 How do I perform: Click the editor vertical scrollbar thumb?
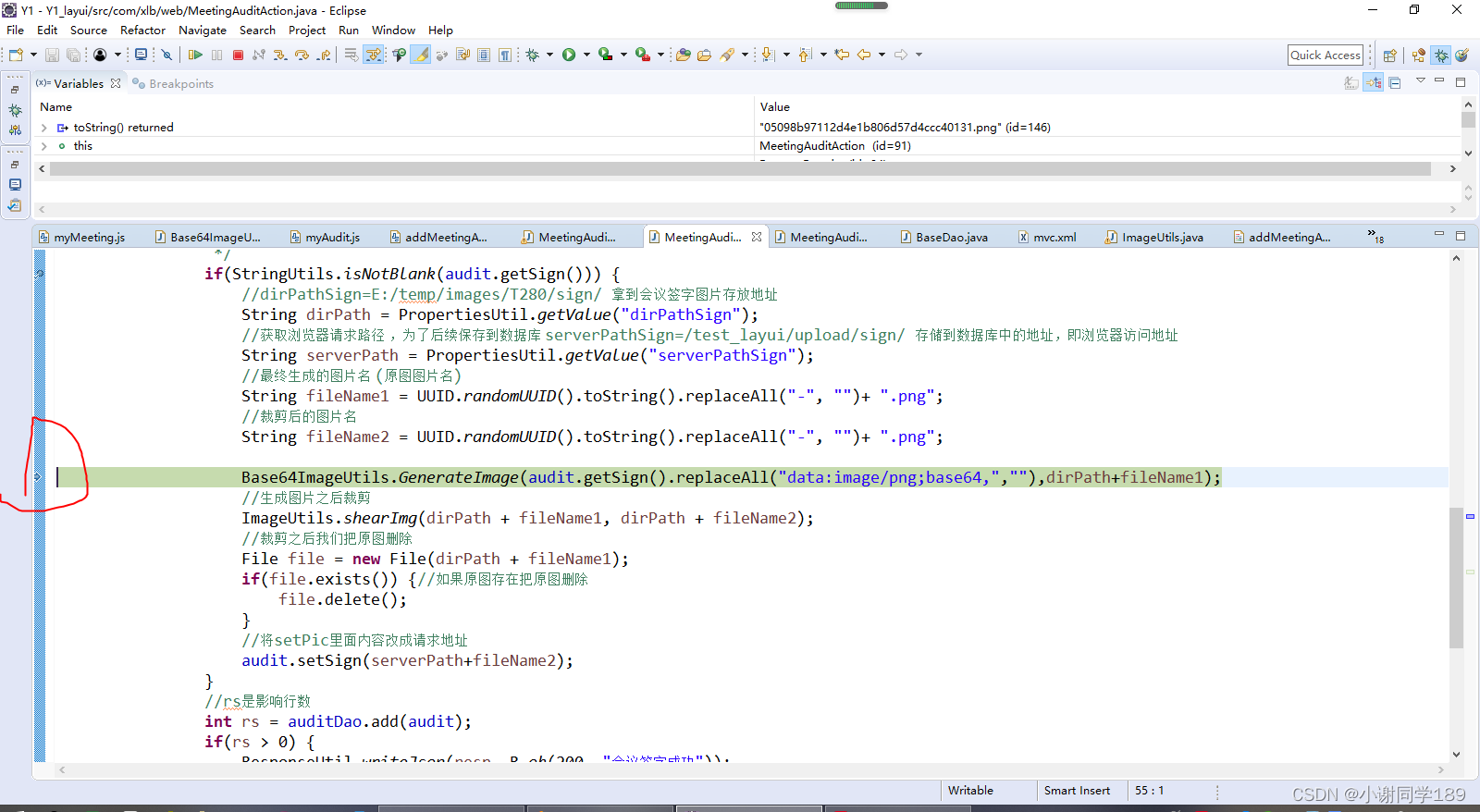(1456, 578)
